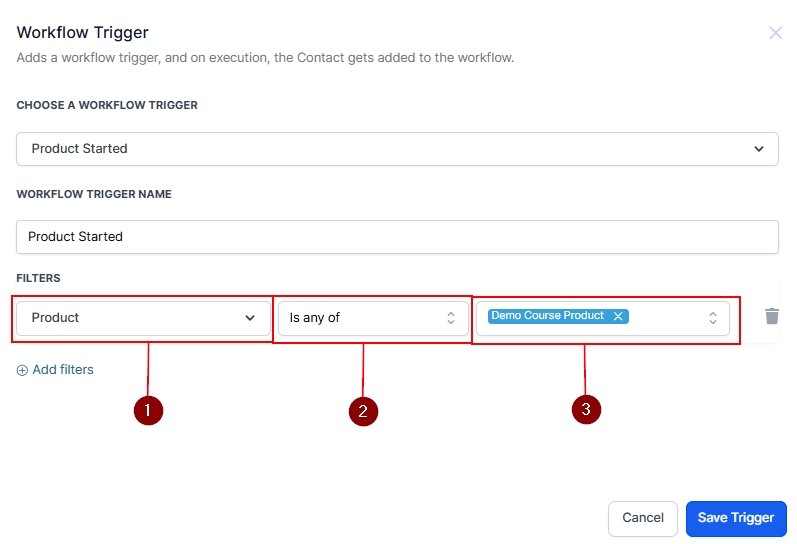This screenshot has height=544, width=797.
Task: Click the up-down arrows on Is any of
Action: tap(451, 318)
